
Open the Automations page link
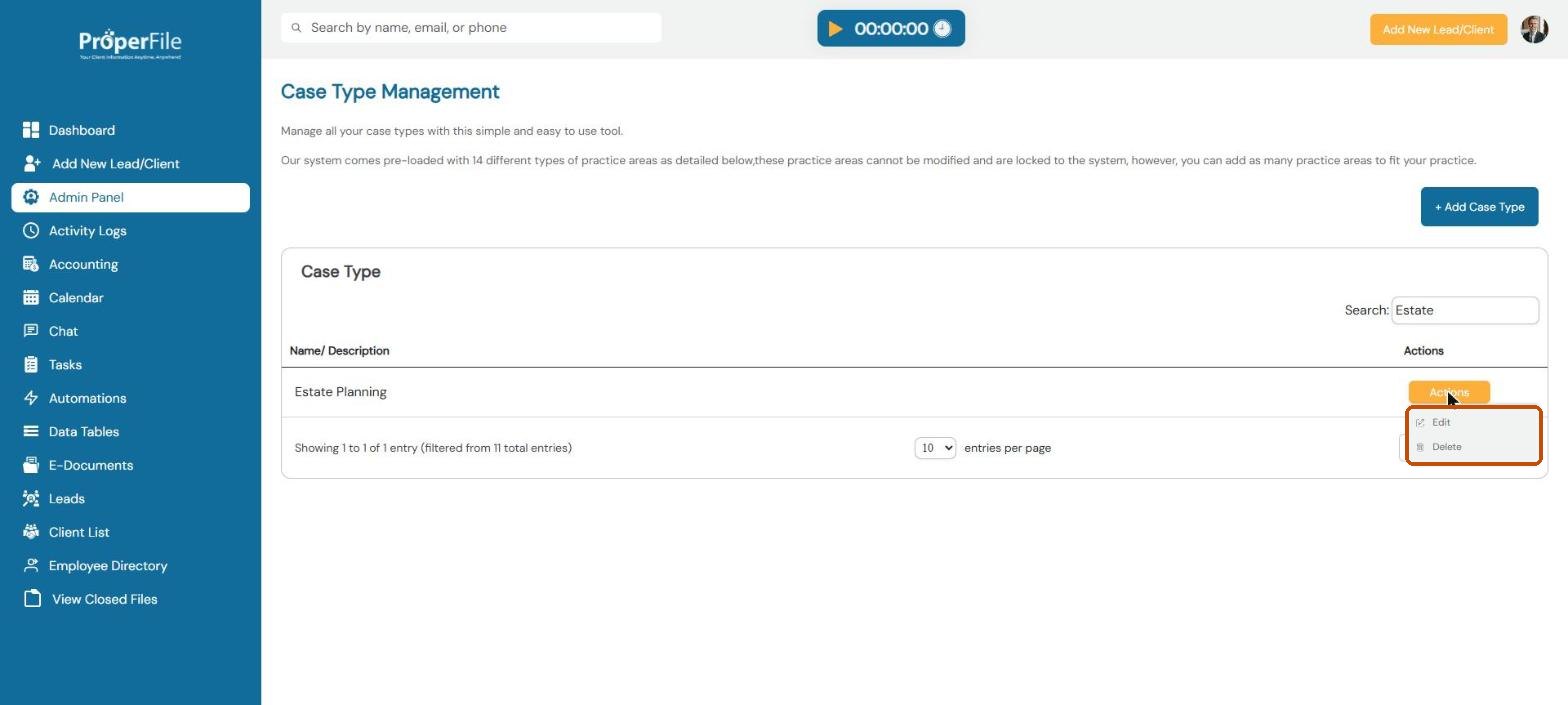[87, 398]
